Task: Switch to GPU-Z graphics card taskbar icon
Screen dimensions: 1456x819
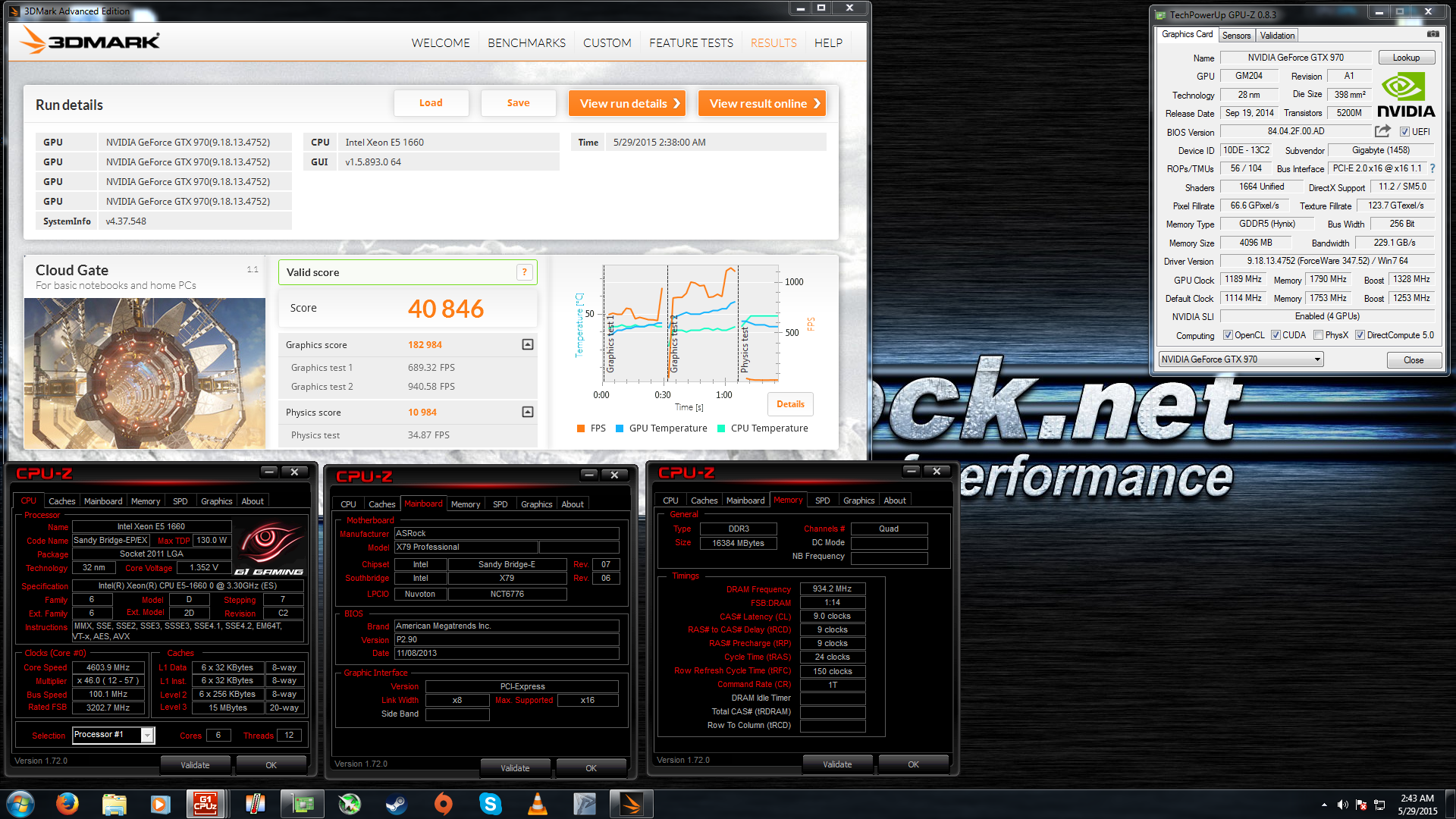Action: coord(303,803)
